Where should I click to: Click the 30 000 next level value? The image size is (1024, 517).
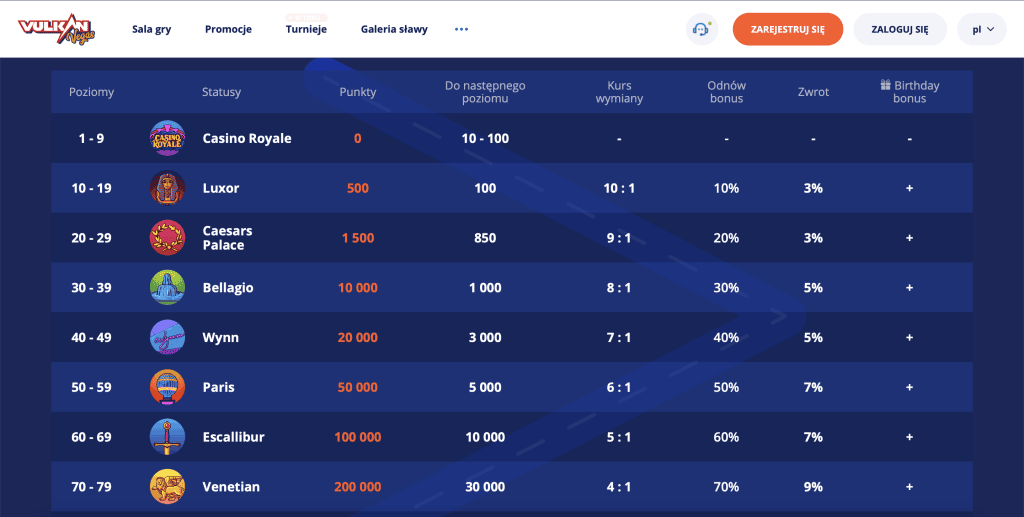pyautogui.click(x=485, y=486)
